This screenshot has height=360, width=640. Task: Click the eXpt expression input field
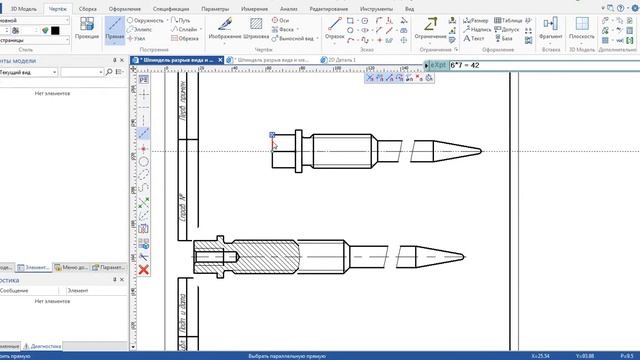tap(544, 65)
